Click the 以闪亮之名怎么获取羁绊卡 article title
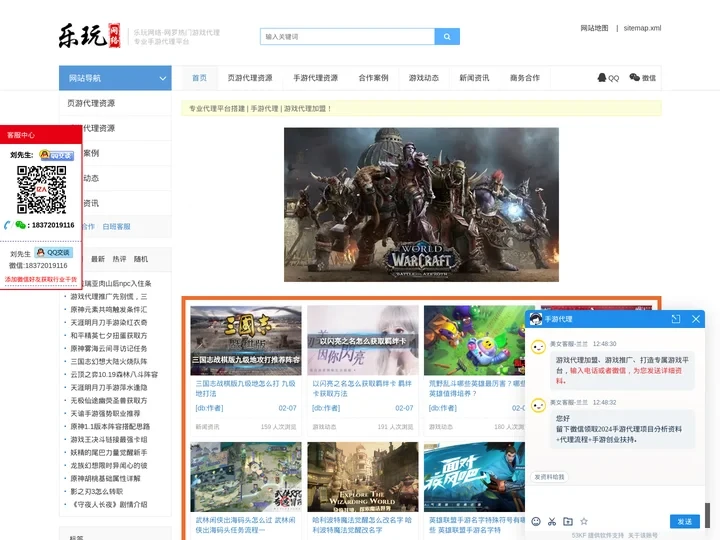The image size is (720, 540). [x=362, y=388]
